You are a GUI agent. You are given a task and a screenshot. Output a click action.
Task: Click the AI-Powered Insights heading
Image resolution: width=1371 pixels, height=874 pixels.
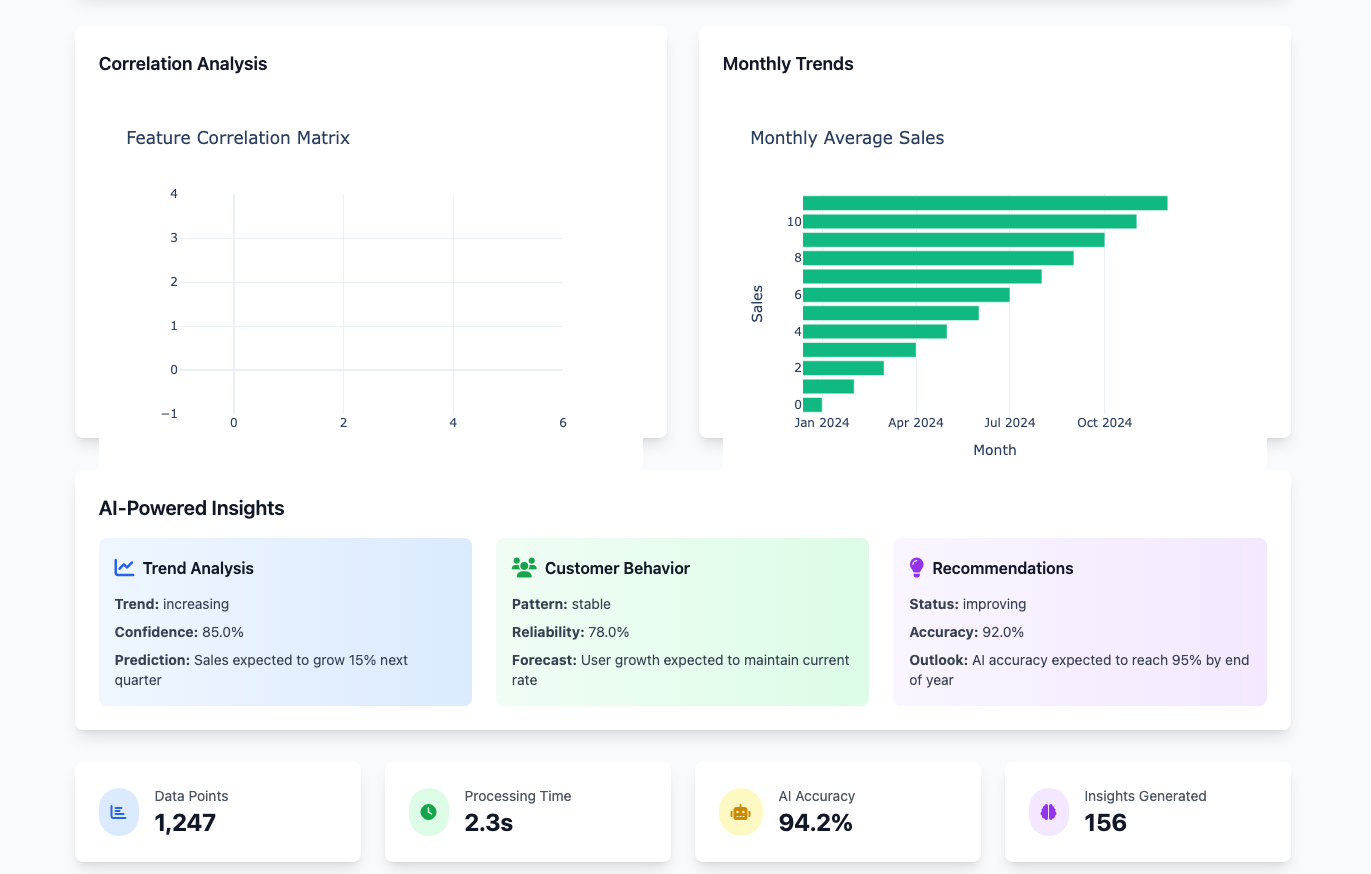pyautogui.click(x=193, y=508)
